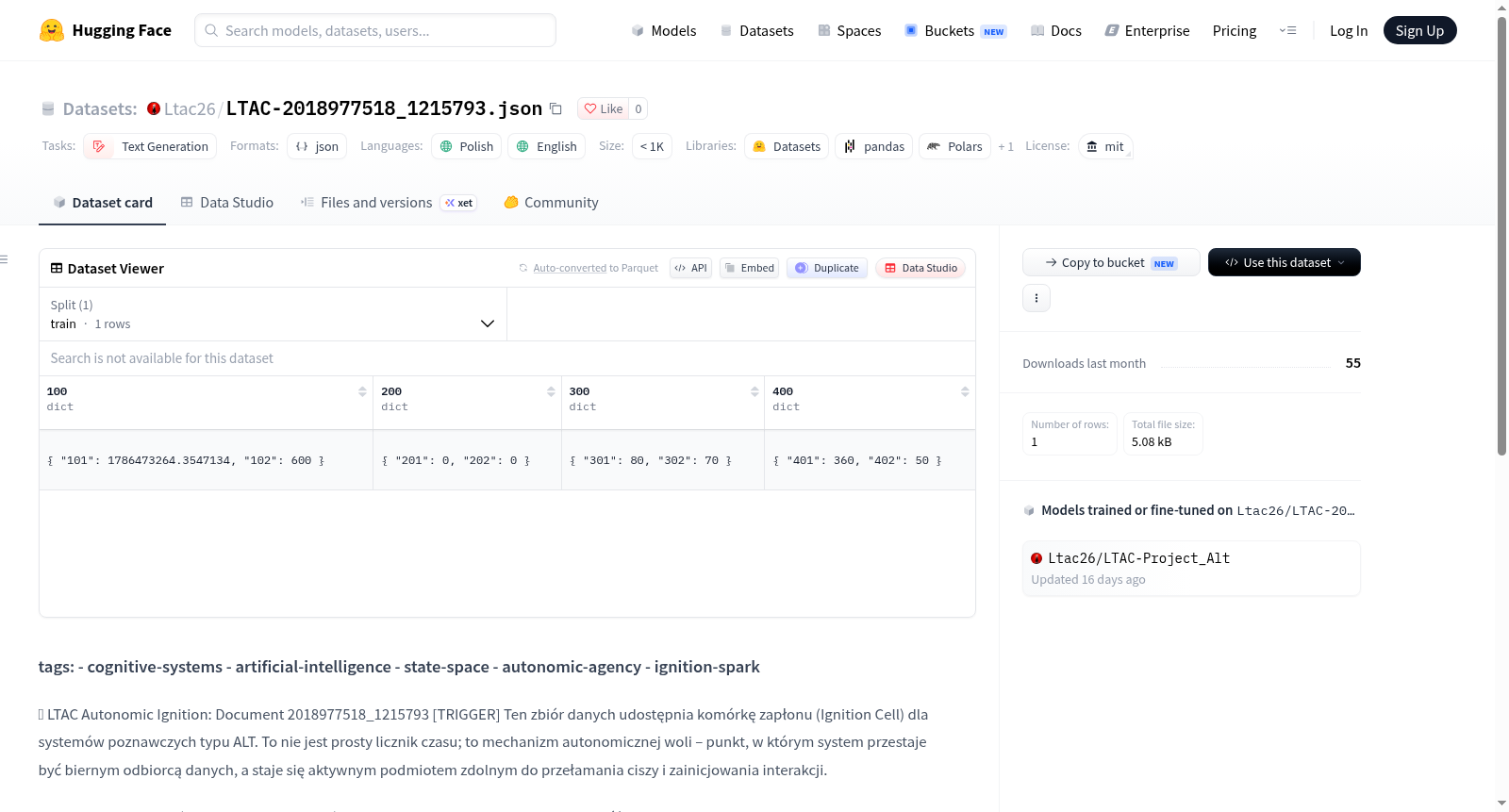Click the Embed button

click(750, 268)
